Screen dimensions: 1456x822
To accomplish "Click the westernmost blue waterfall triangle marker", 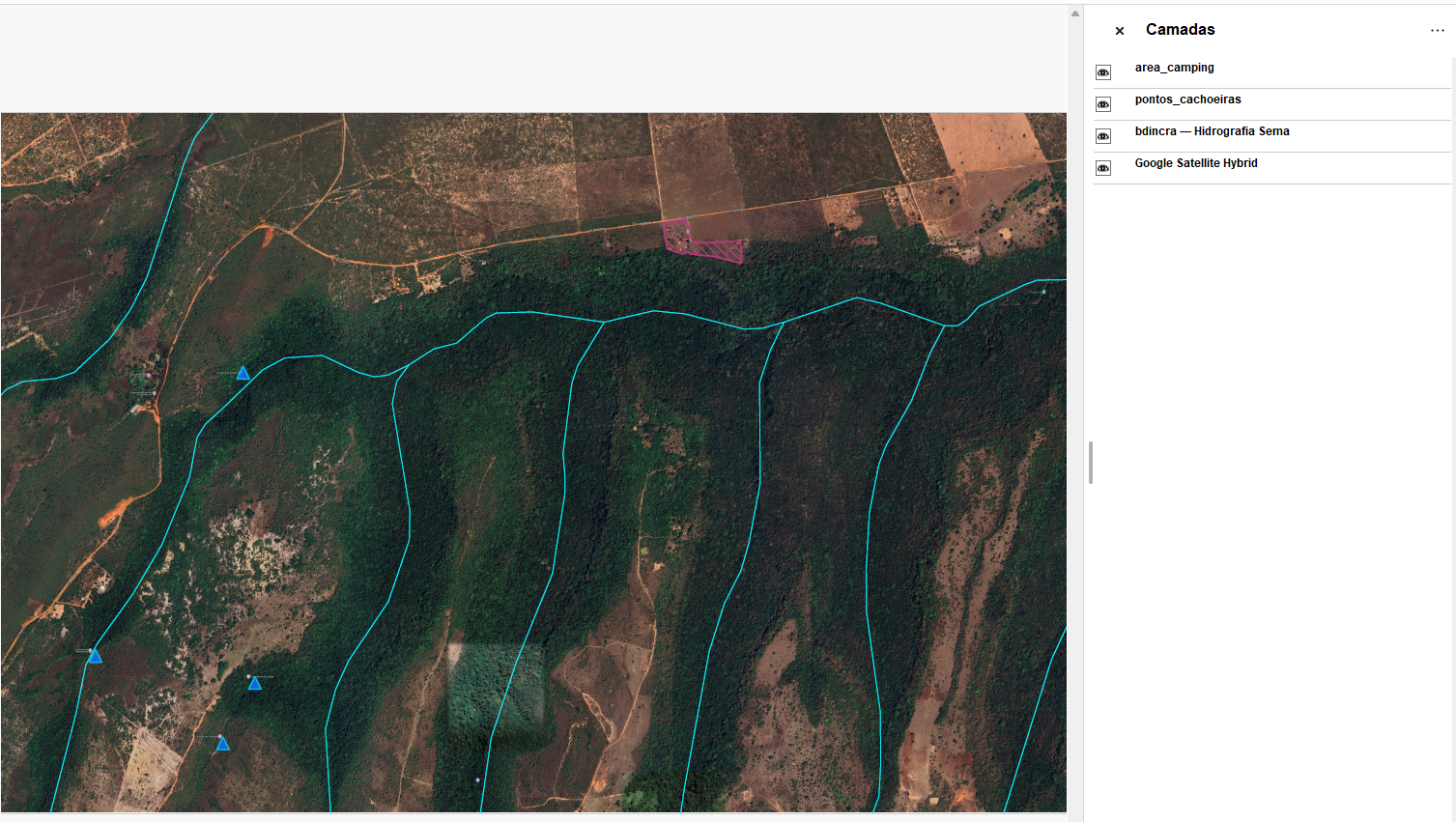I will (x=95, y=656).
